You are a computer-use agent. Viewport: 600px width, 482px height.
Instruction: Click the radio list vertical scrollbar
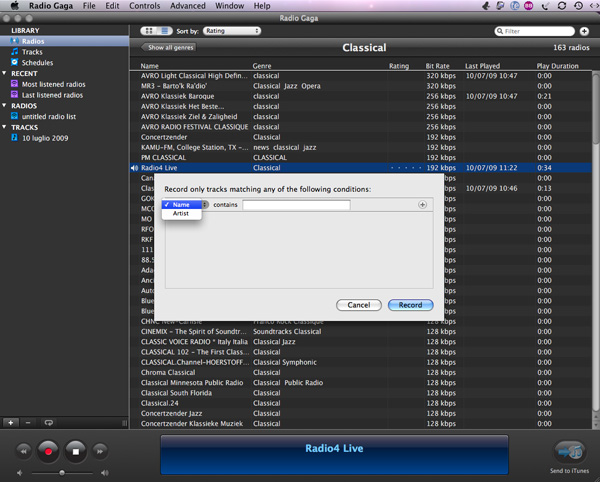pyautogui.click(x=596, y=109)
